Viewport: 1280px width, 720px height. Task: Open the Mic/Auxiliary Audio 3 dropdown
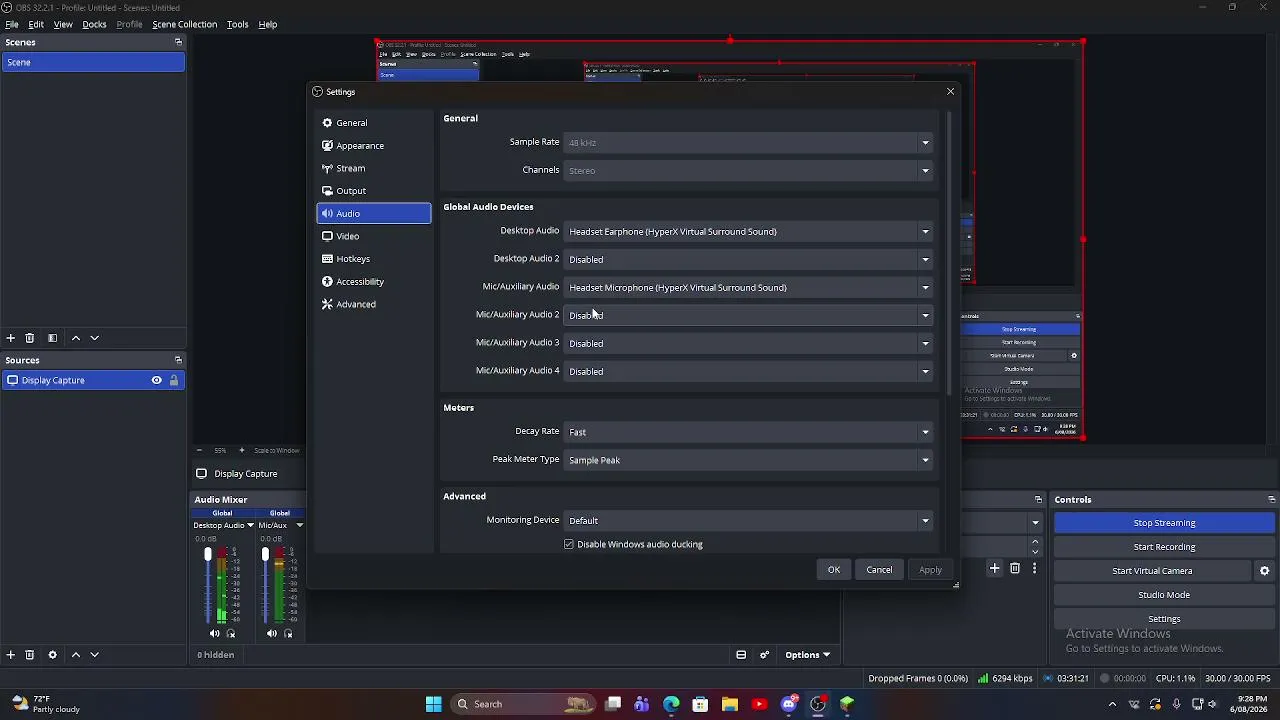[x=749, y=344]
